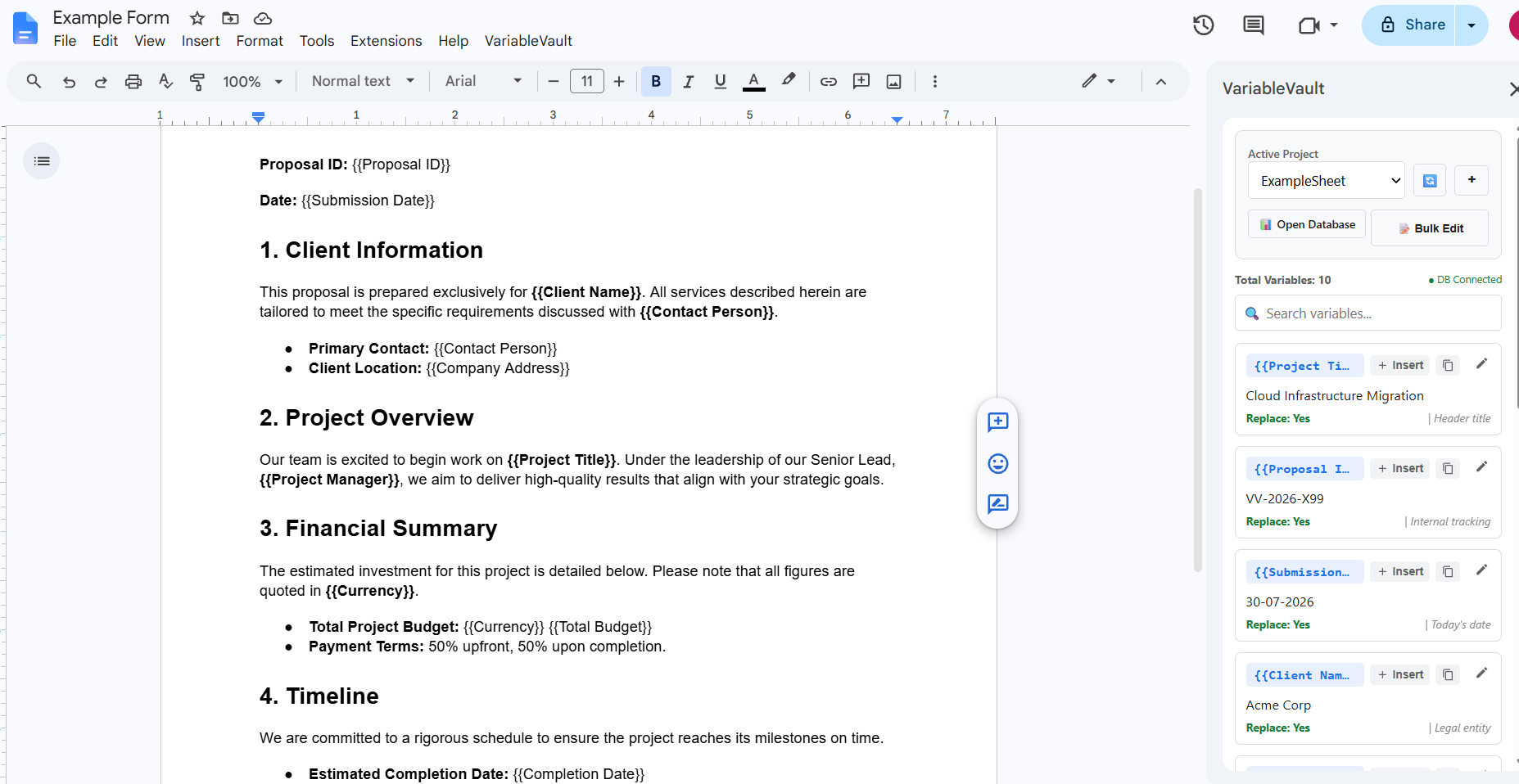Search the menus magnifier icon

tap(34, 81)
